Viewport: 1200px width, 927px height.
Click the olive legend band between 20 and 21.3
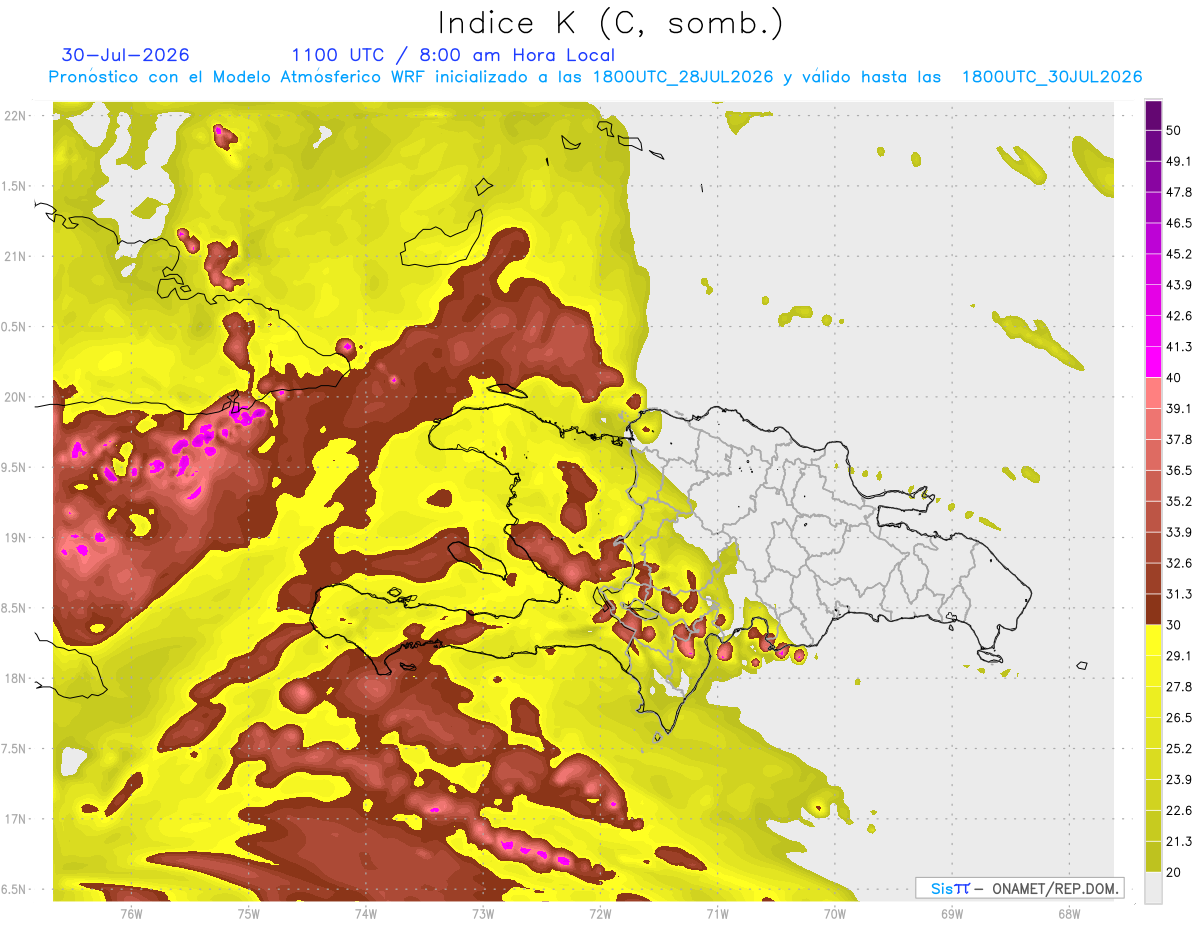click(1153, 857)
